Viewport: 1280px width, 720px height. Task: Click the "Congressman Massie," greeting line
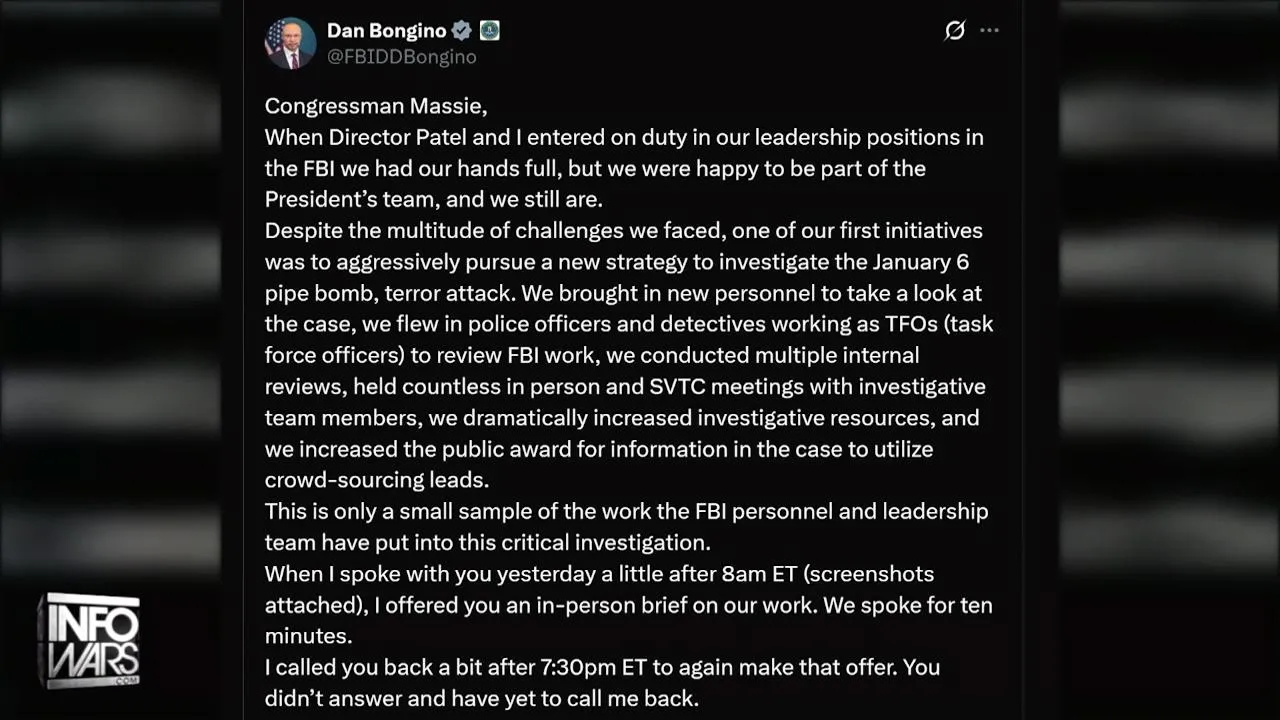375,105
